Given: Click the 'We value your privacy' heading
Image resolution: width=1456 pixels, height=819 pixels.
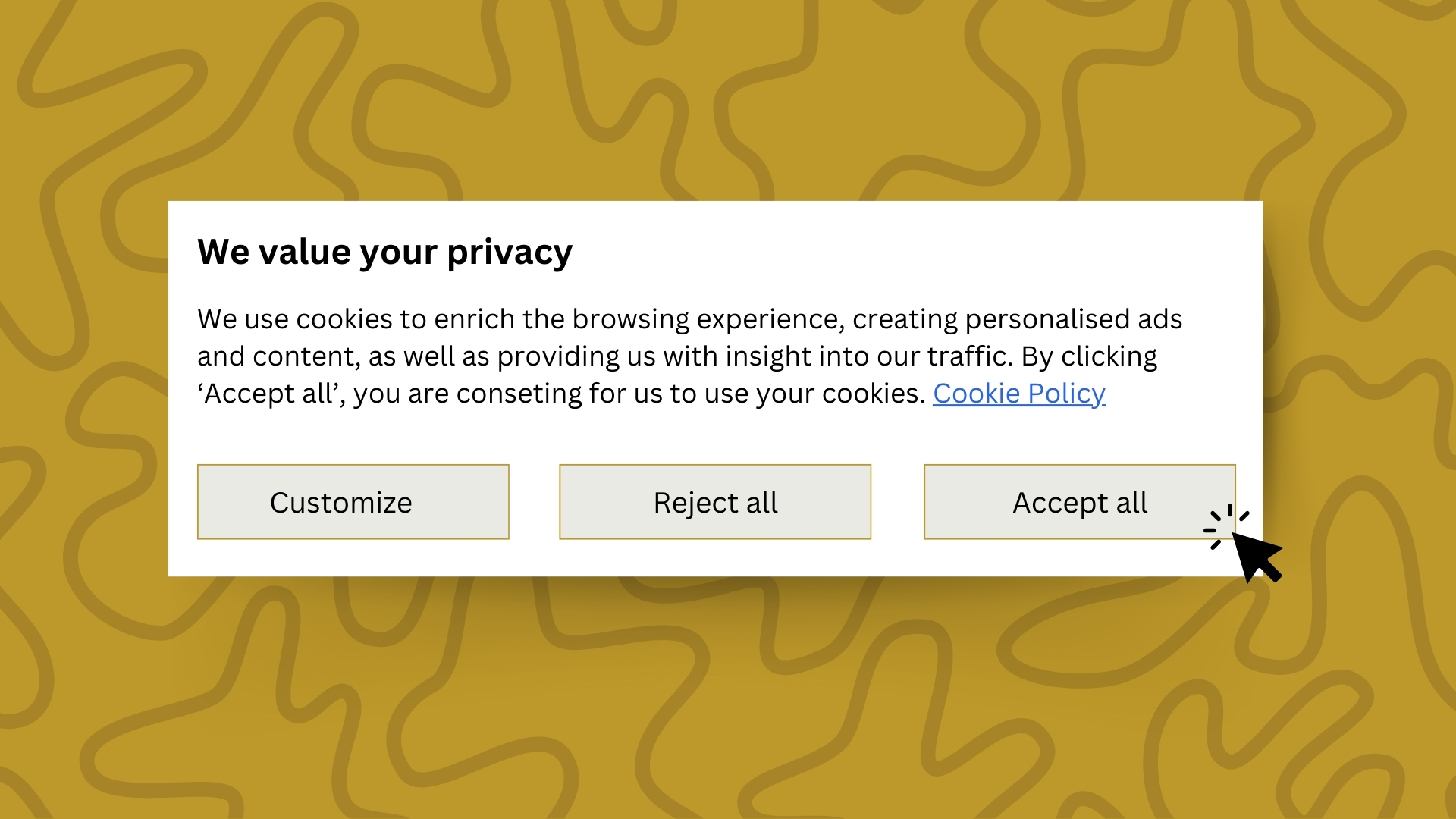Looking at the screenshot, I should click(x=384, y=253).
